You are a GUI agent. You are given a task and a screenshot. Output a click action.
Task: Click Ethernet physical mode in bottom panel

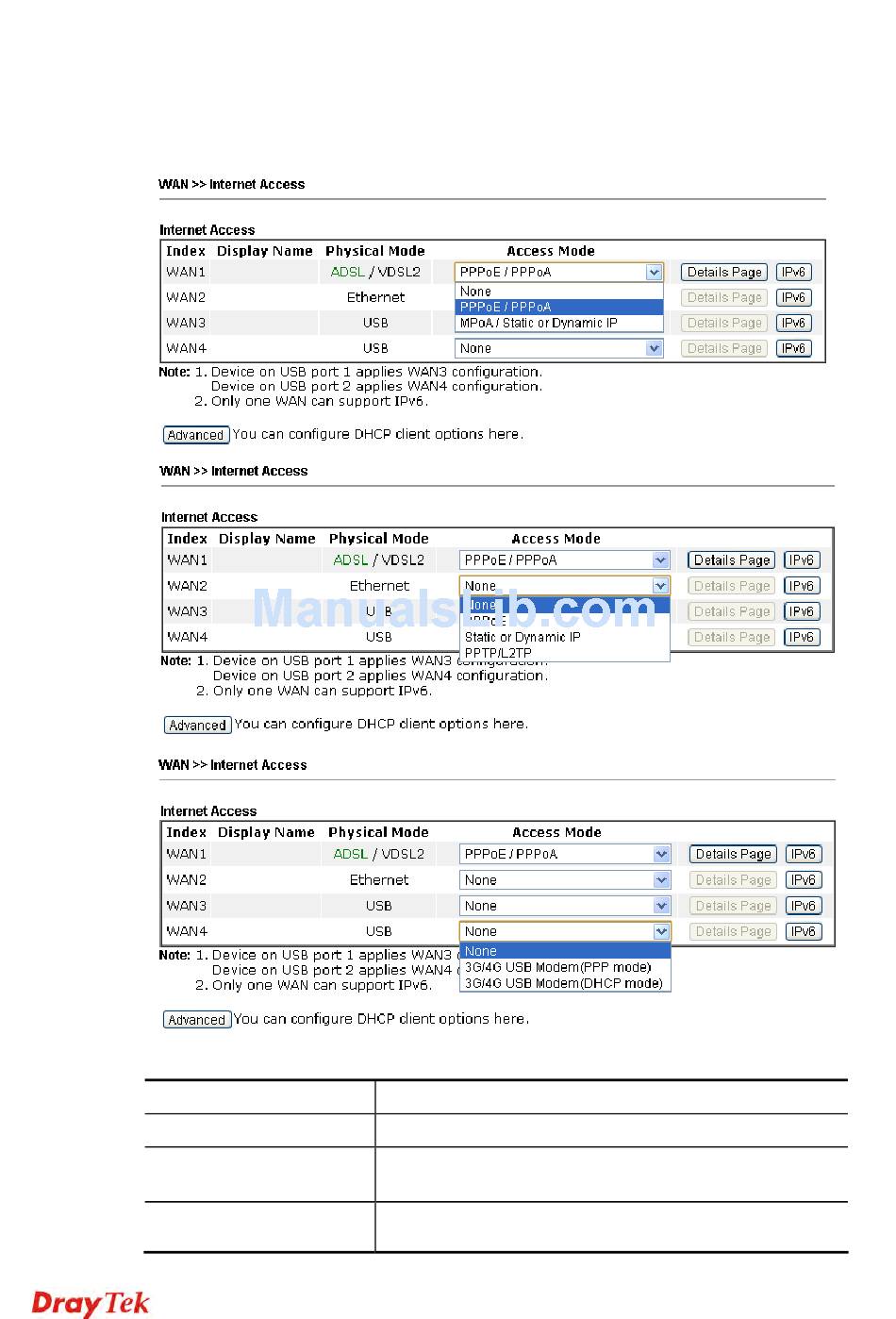tap(379, 880)
